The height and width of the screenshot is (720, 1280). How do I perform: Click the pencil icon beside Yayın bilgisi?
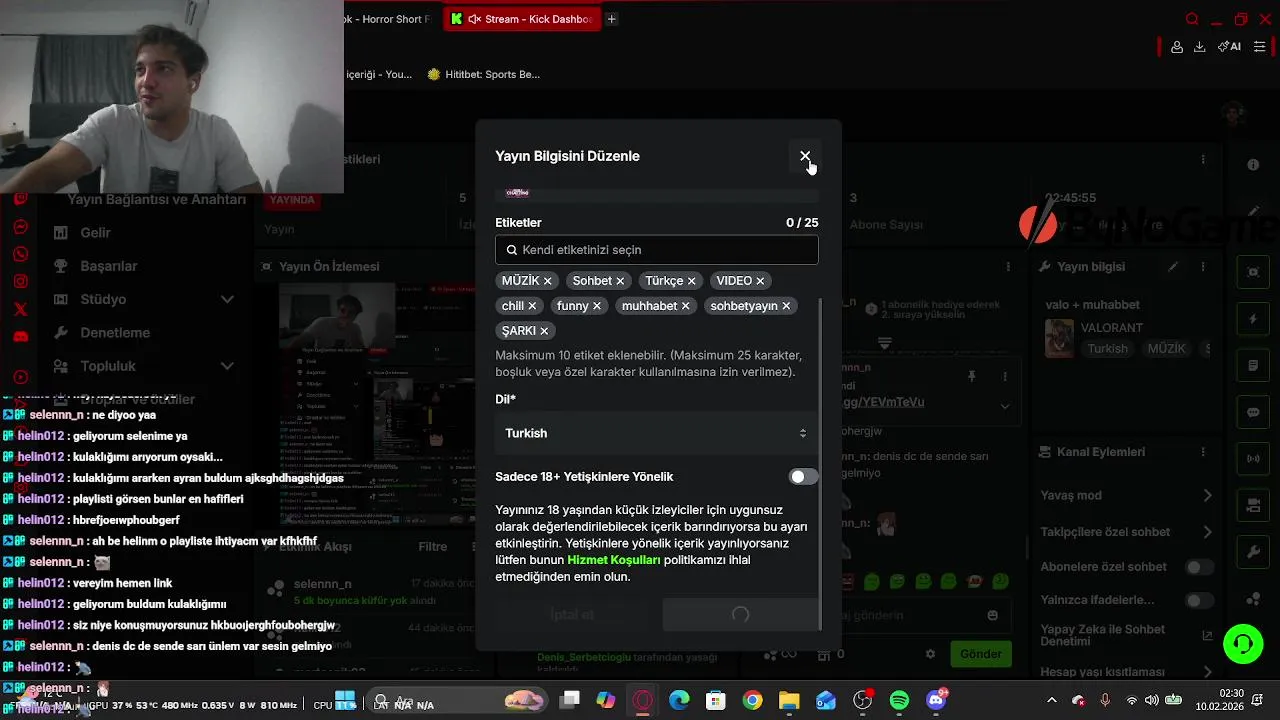coord(1173,267)
